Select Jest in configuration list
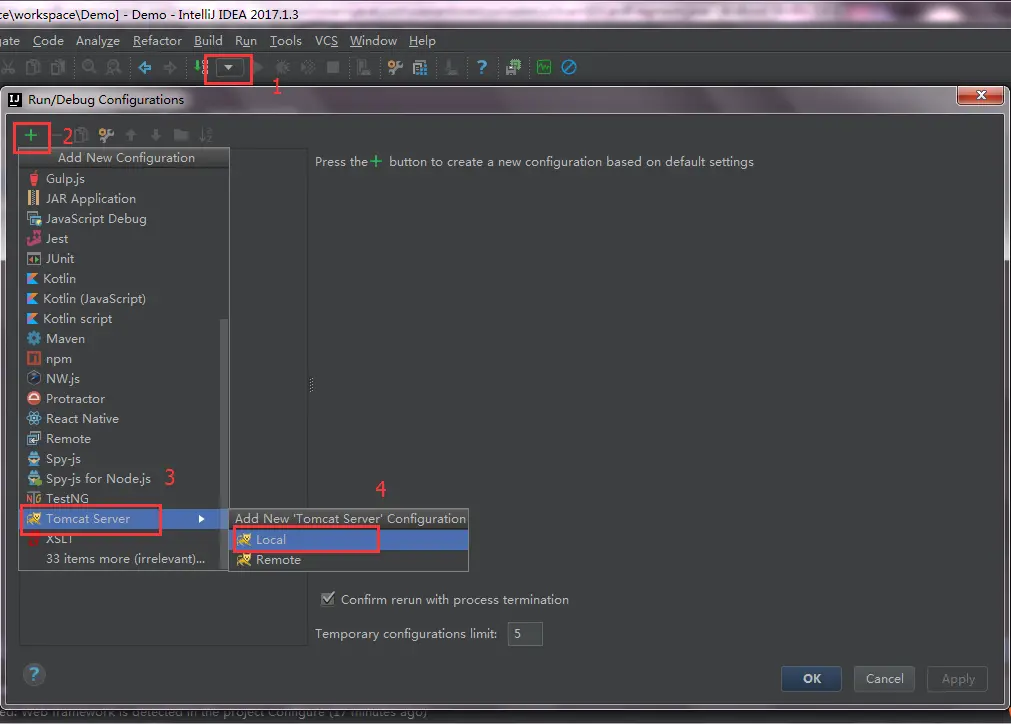The image size is (1011, 724). click(x=124, y=239)
